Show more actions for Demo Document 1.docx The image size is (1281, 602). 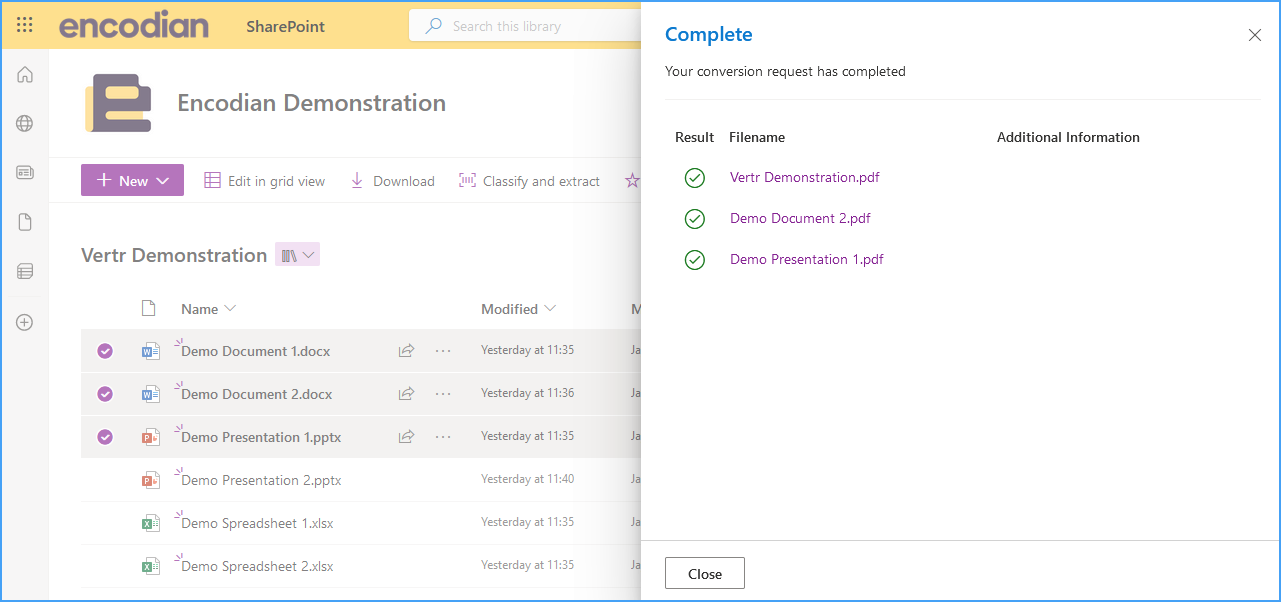[443, 351]
